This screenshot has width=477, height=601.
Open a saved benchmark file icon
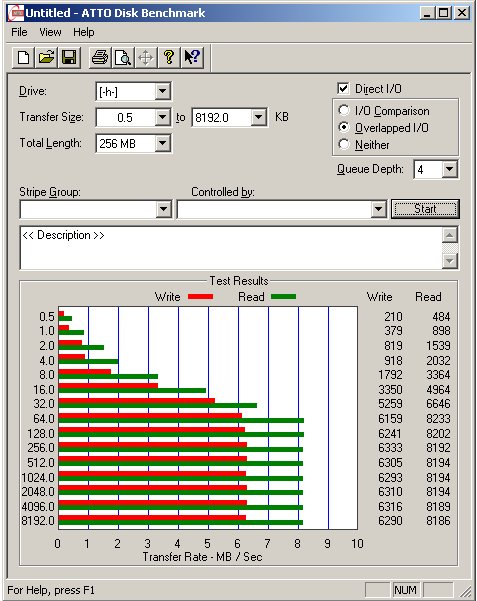[x=46, y=58]
